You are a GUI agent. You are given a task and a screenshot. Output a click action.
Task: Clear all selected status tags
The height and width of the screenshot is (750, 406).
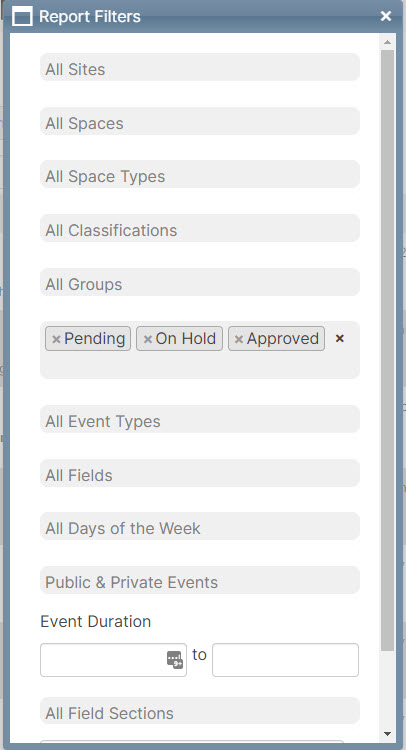tap(340, 339)
